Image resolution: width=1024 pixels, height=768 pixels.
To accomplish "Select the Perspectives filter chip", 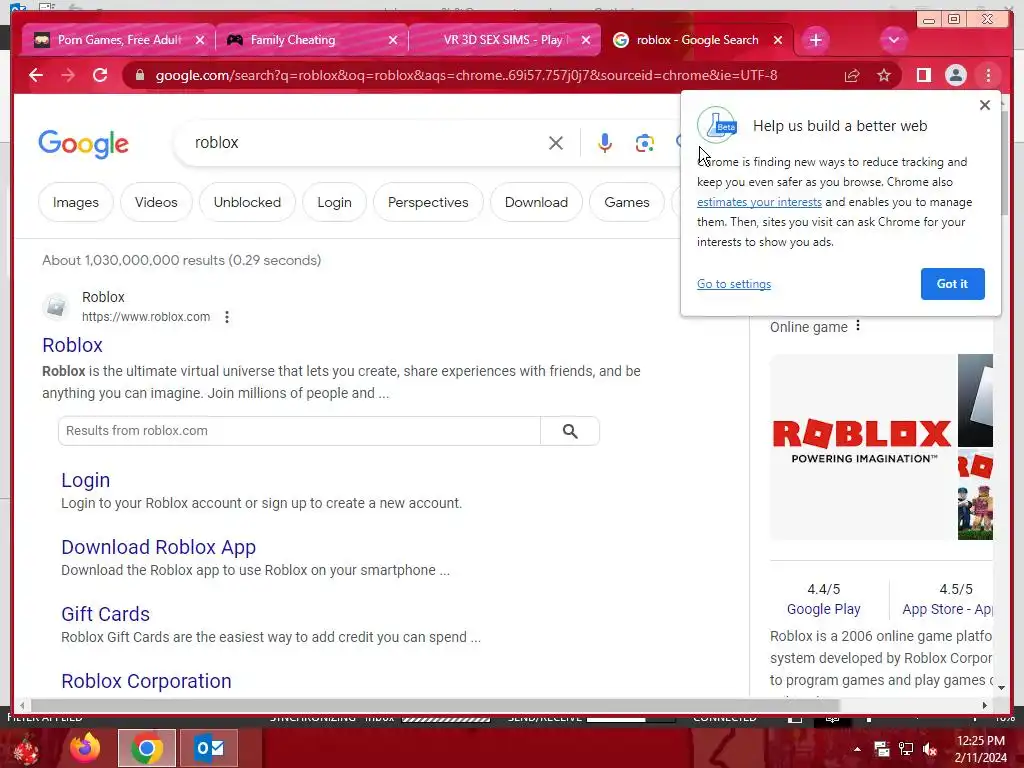I will tap(428, 202).
